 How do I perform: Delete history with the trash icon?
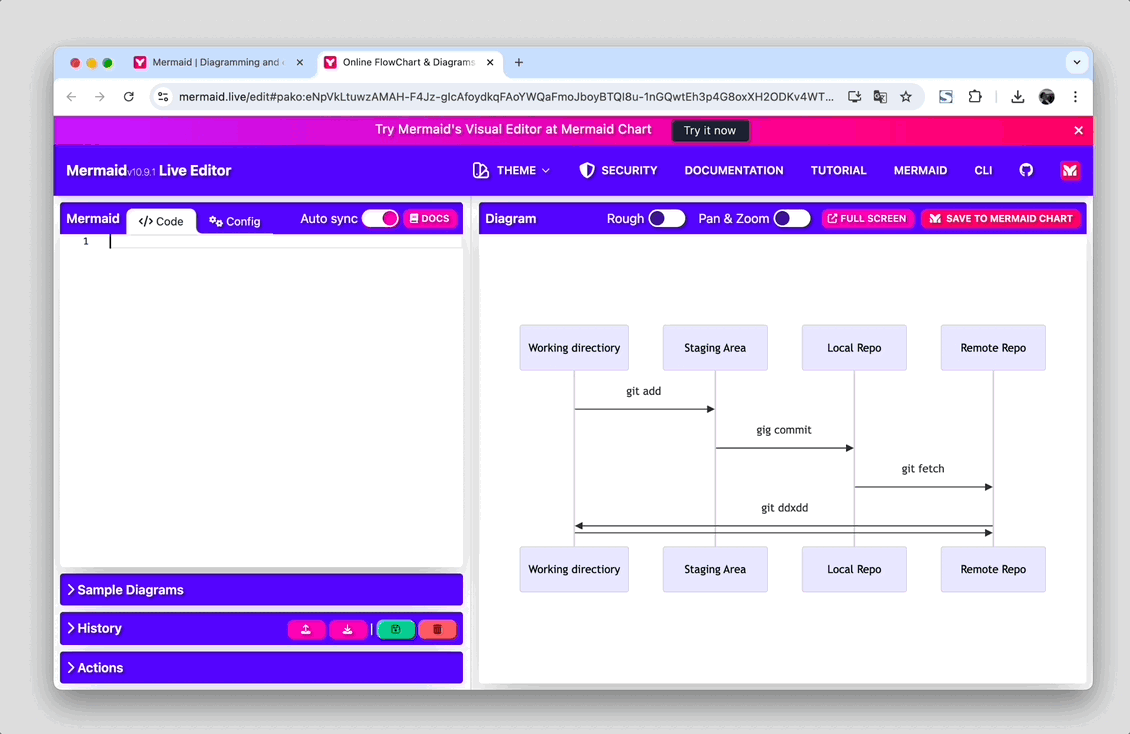click(437, 629)
